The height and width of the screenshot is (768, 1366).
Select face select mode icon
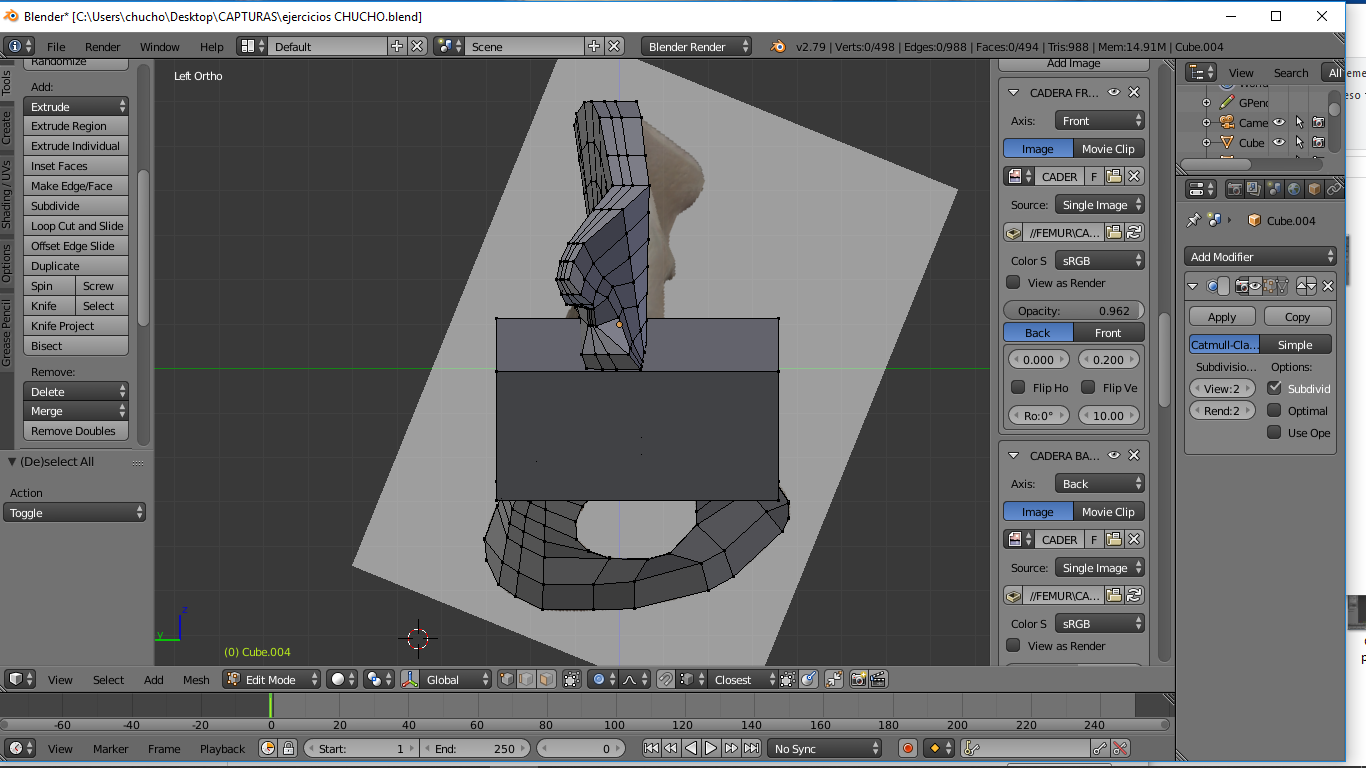click(546, 679)
